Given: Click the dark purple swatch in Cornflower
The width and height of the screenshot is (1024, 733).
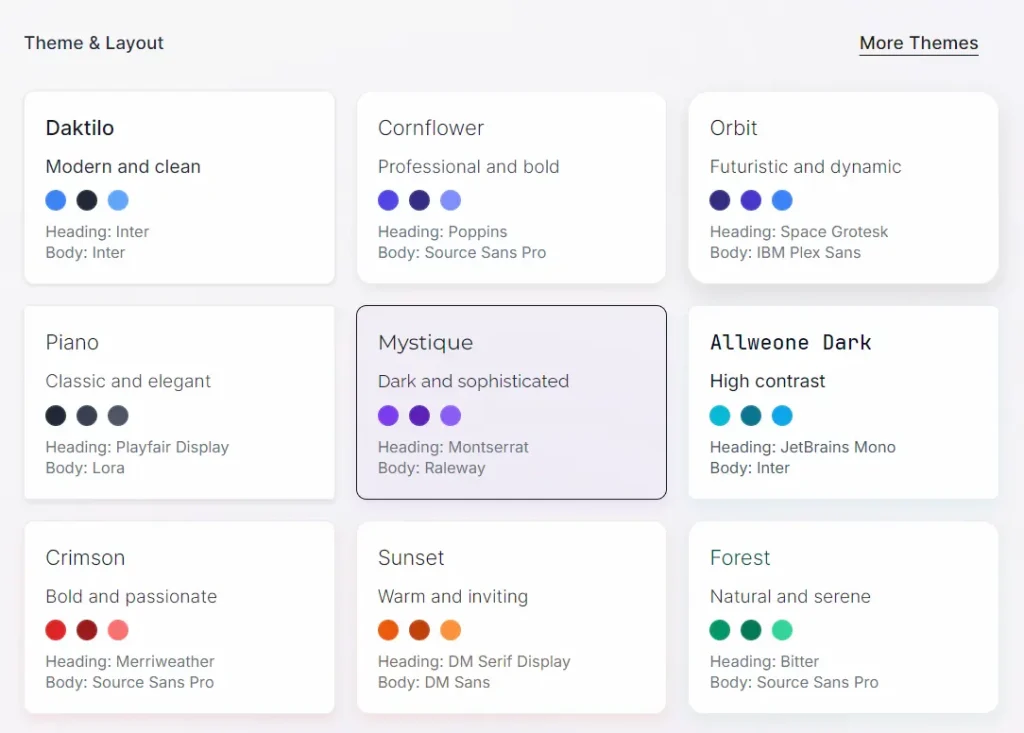Looking at the screenshot, I should tap(418, 200).
